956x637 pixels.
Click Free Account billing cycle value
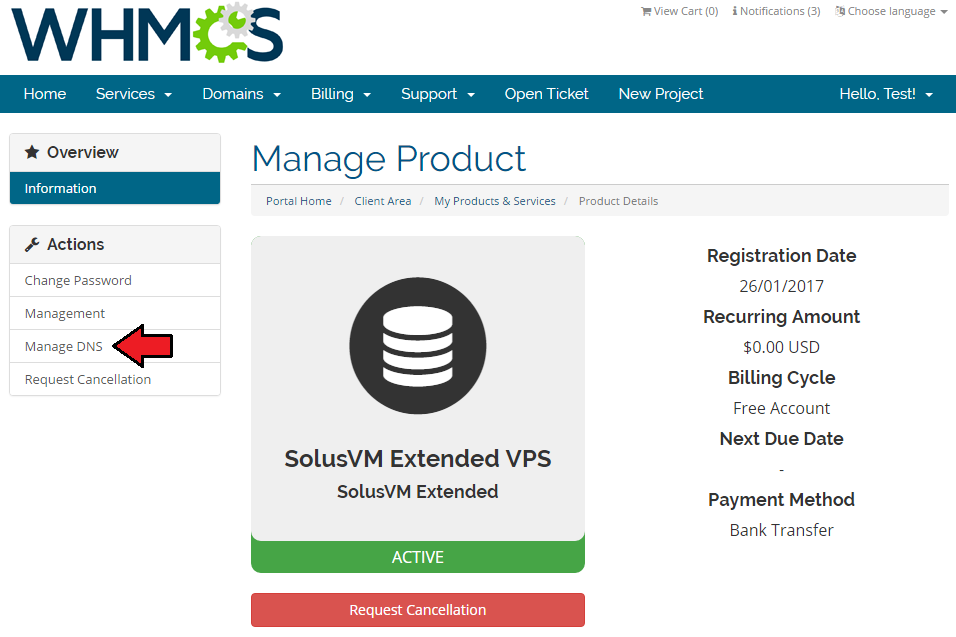point(781,408)
